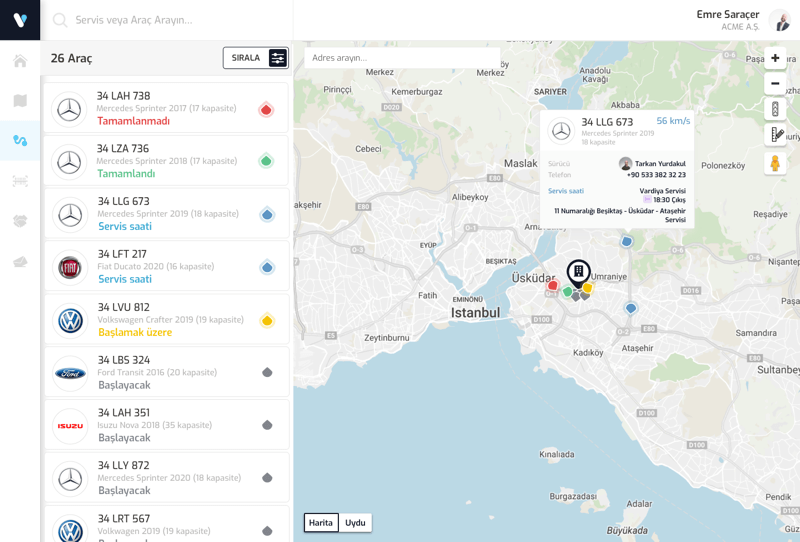Click the Isuzu logo of 34 LAH 351
Viewport: 800px width, 542px height.
click(x=70, y=426)
